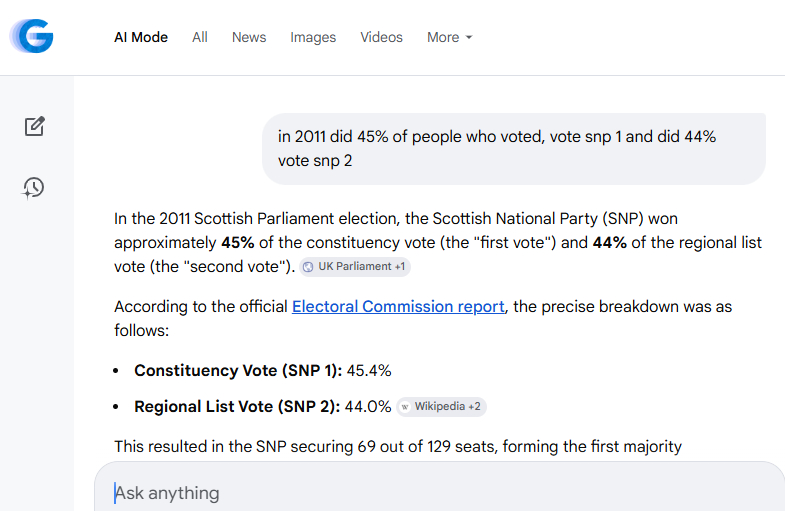Click the 45.4% constituency vote figure
Screen dimensions: 785x511
click(369, 370)
